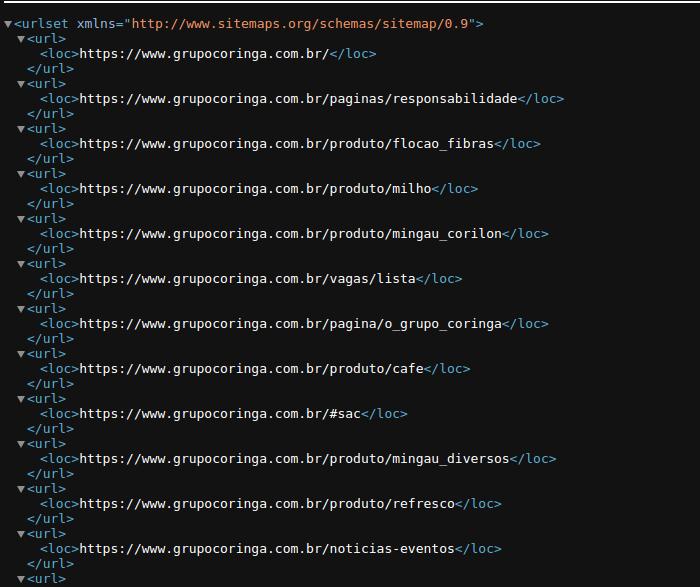Collapse url node for produto/flocao_fibras
The image size is (700, 587).
tap(21, 129)
